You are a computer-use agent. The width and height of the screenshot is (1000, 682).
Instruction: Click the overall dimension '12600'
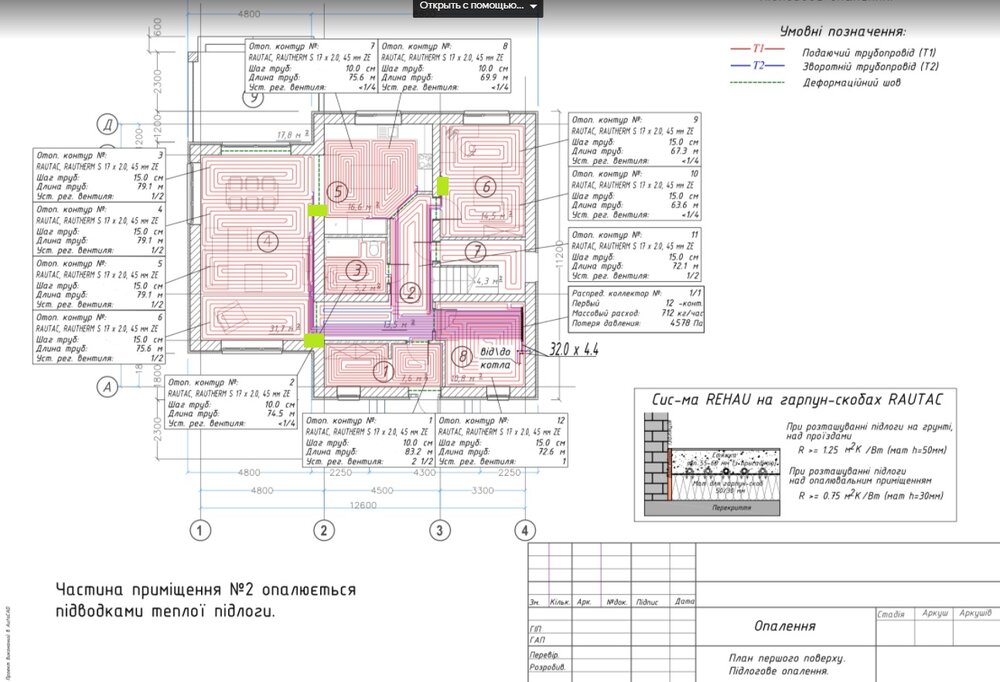pyautogui.click(x=363, y=505)
